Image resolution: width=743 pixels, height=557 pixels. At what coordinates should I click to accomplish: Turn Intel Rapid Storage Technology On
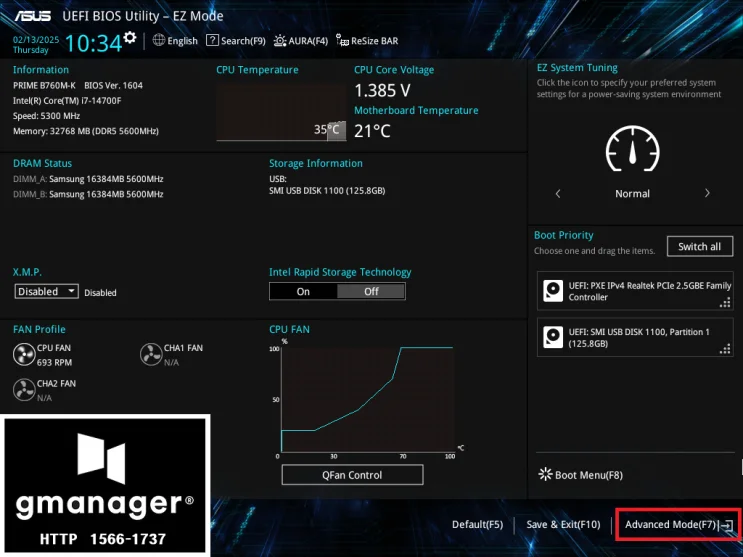tap(303, 292)
